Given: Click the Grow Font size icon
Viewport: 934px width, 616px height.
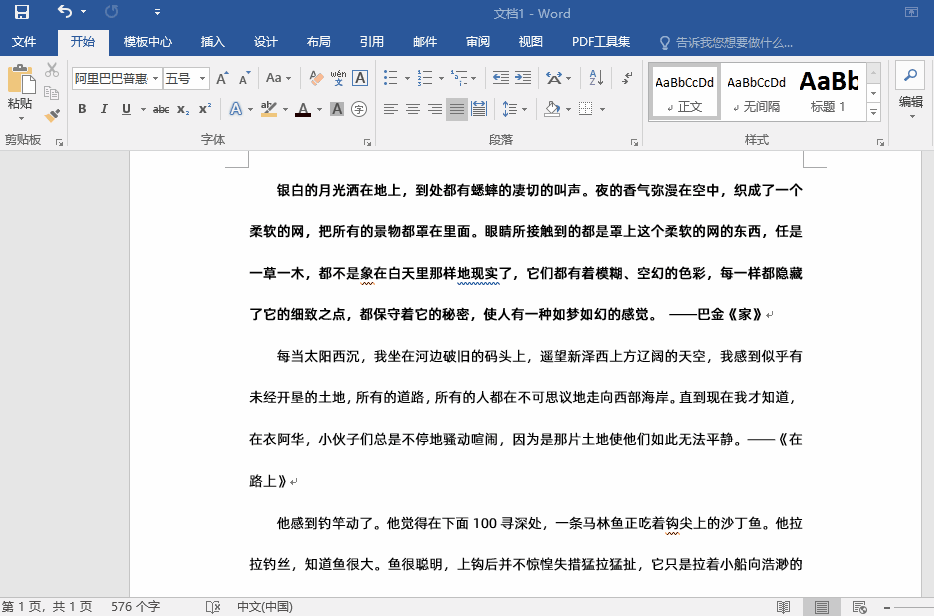Looking at the screenshot, I should point(222,78).
